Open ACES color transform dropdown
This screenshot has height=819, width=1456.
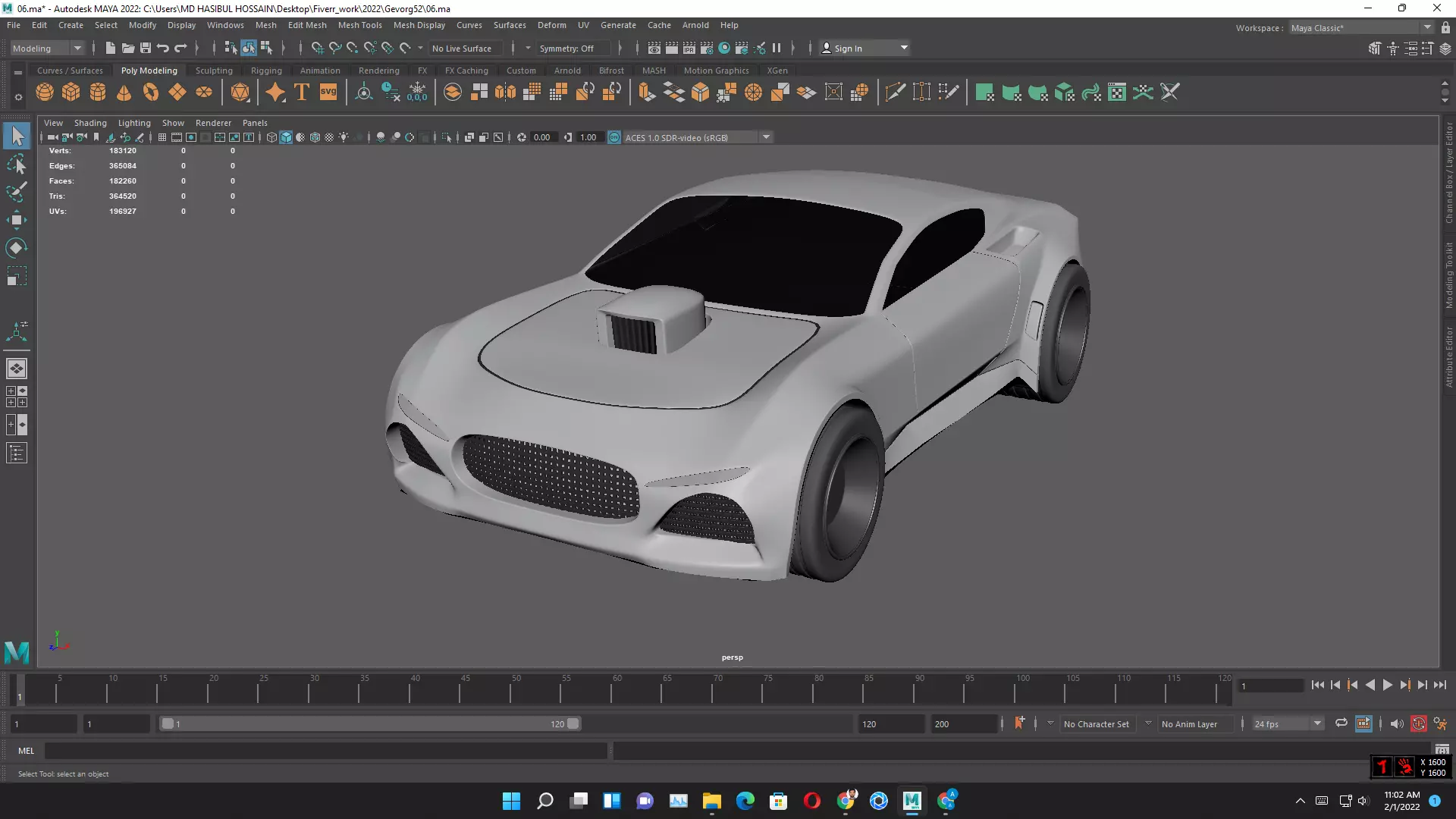tap(767, 137)
